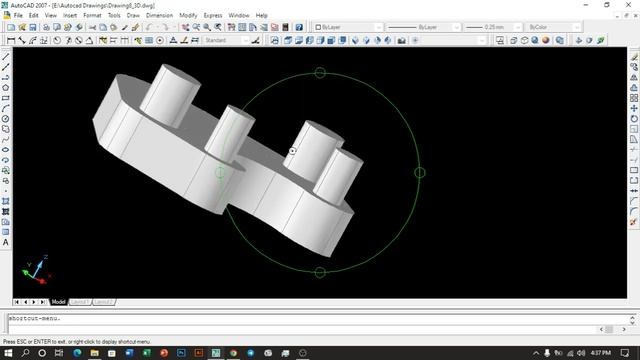
Task: Open the Standard dimension style dropdown
Action: (226, 40)
